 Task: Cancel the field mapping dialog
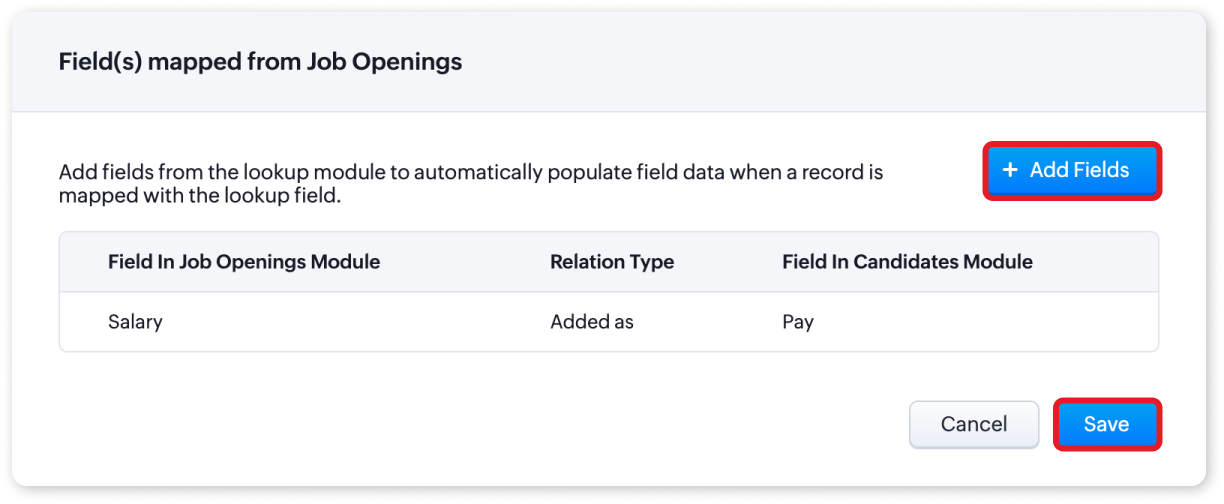pyautogui.click(x=973, y=424)
